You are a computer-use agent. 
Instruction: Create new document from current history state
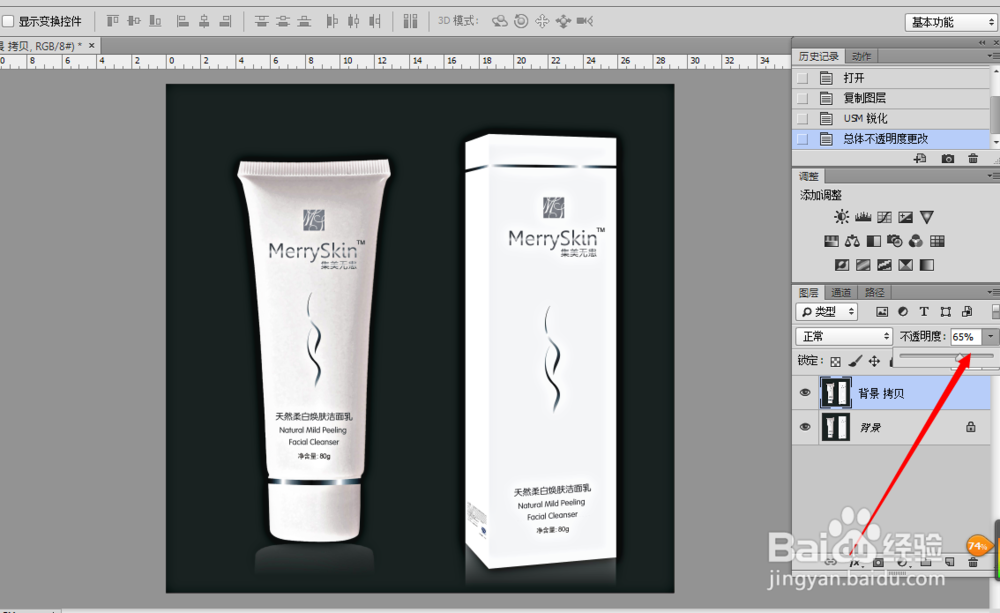(920, 158)
